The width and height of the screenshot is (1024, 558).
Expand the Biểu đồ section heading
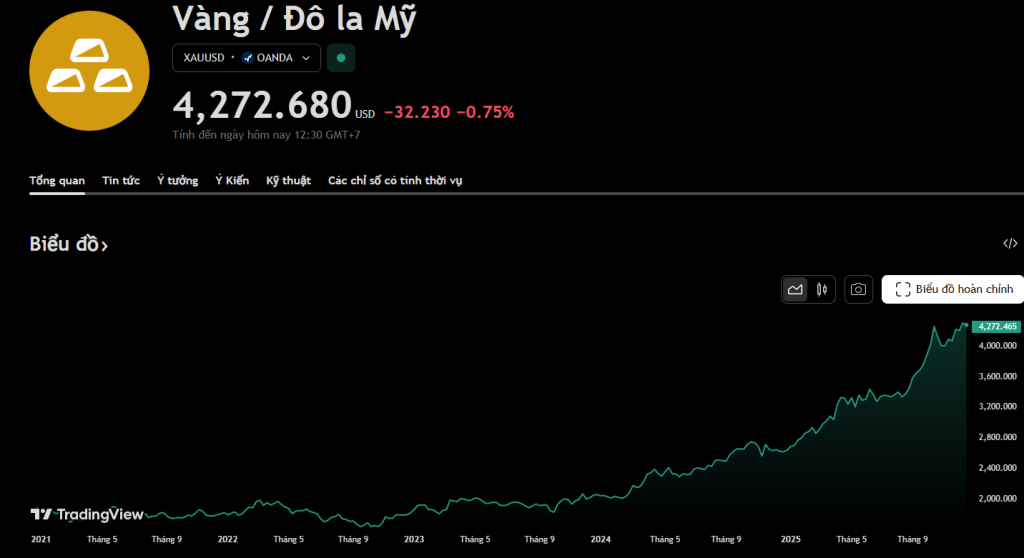(68, 244)
